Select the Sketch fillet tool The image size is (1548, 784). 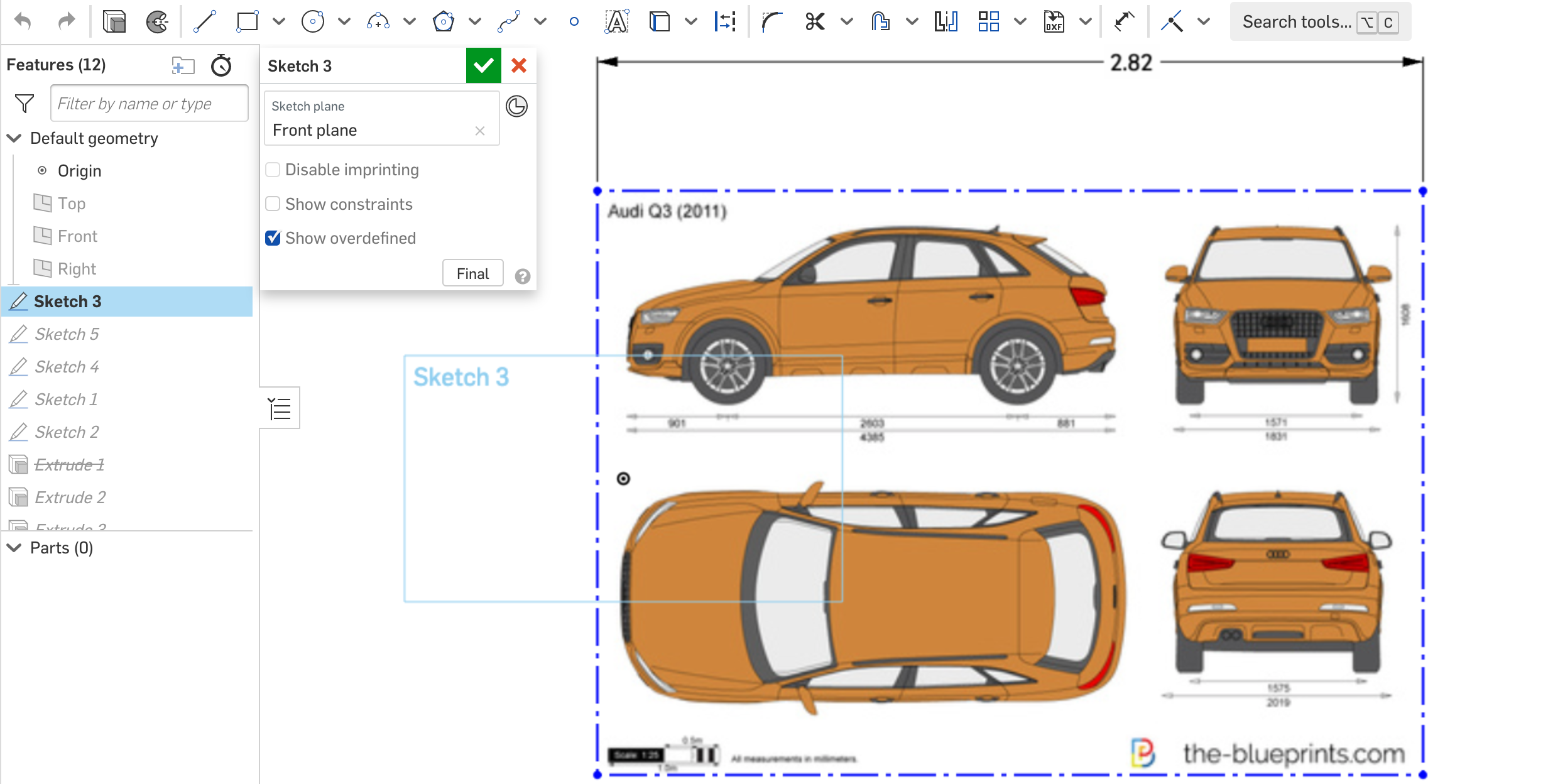click(x=771, y=21)
